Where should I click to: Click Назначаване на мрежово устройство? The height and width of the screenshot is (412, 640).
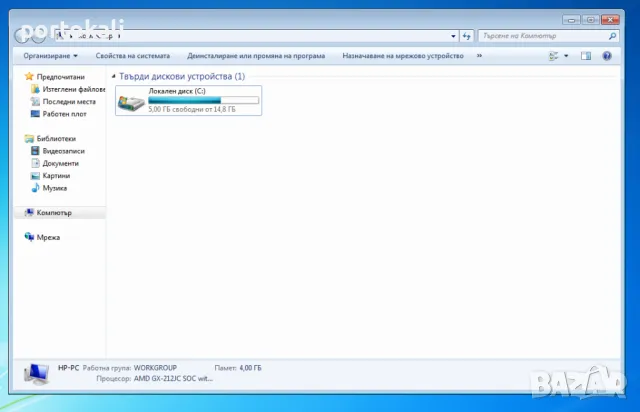tap(403, 56)
